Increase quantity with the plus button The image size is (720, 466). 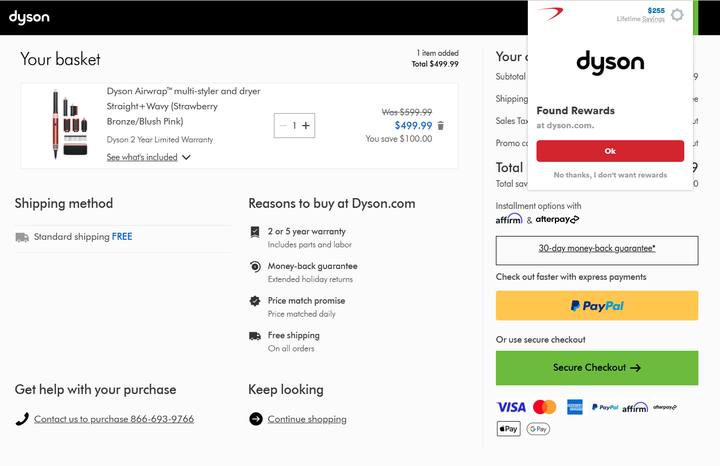306,125
